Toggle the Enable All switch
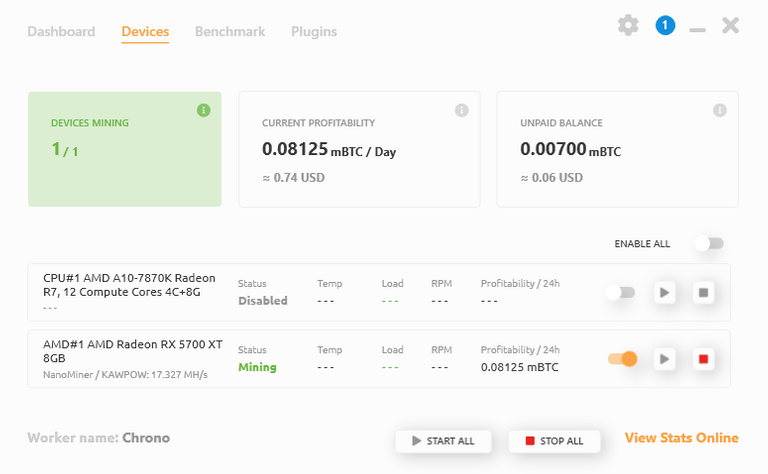This screenshot has width=768, height=474. point(709,244)
